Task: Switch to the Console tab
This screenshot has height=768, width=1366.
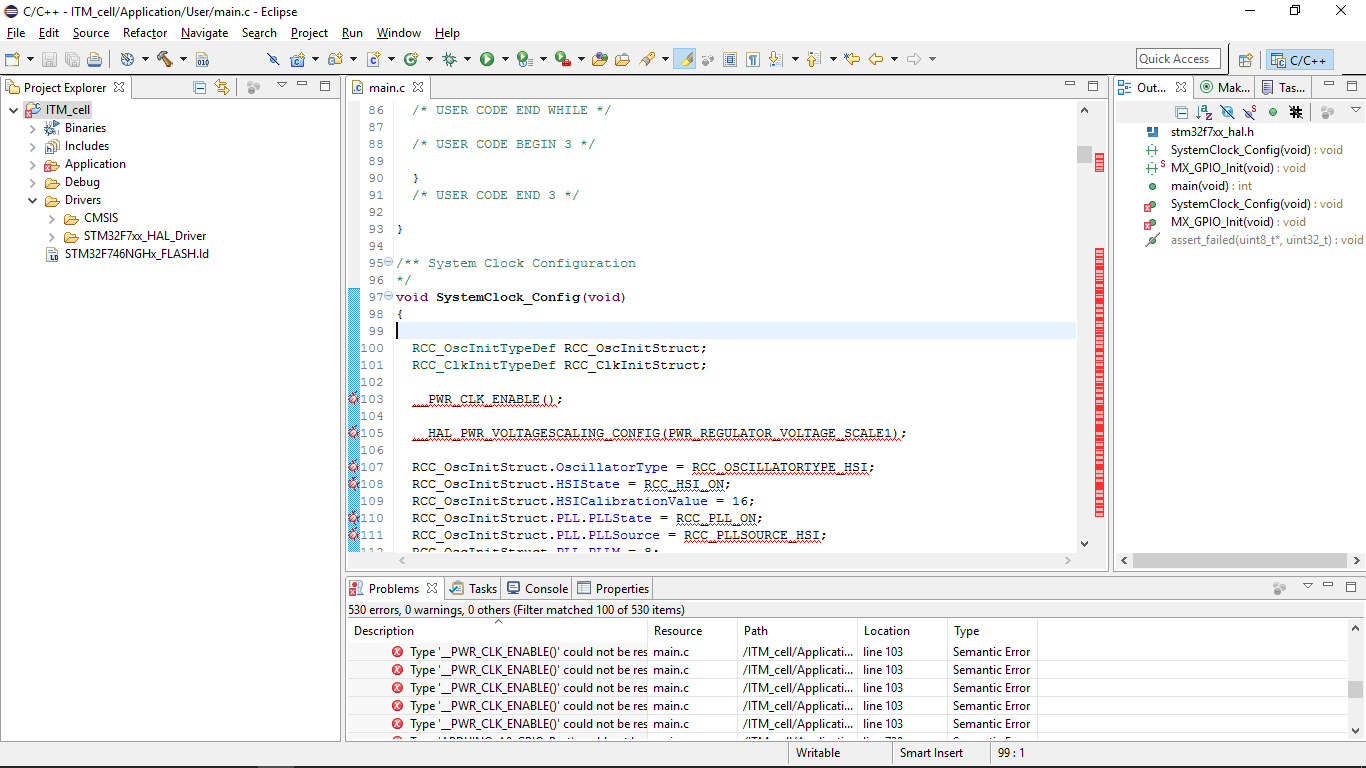Action: coord(538,588)
